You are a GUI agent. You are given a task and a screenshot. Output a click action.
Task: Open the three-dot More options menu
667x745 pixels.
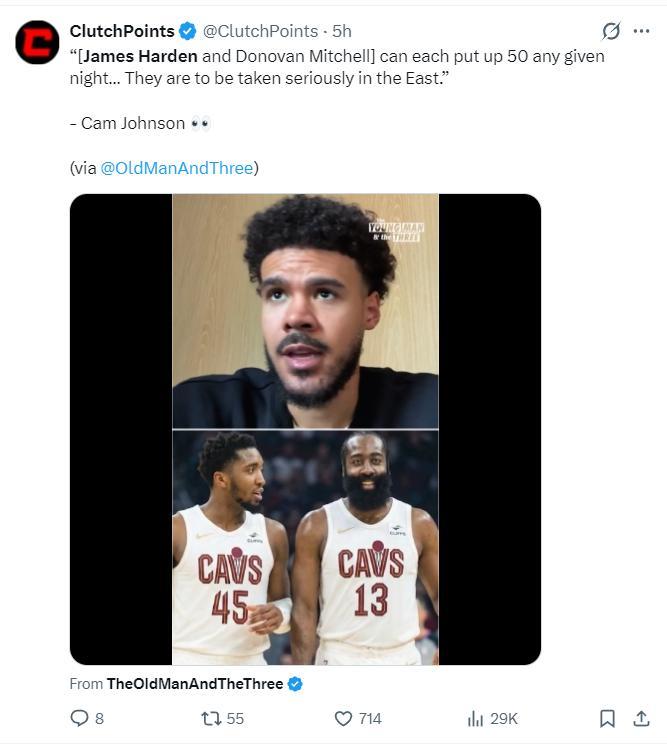tap(641, 31)
